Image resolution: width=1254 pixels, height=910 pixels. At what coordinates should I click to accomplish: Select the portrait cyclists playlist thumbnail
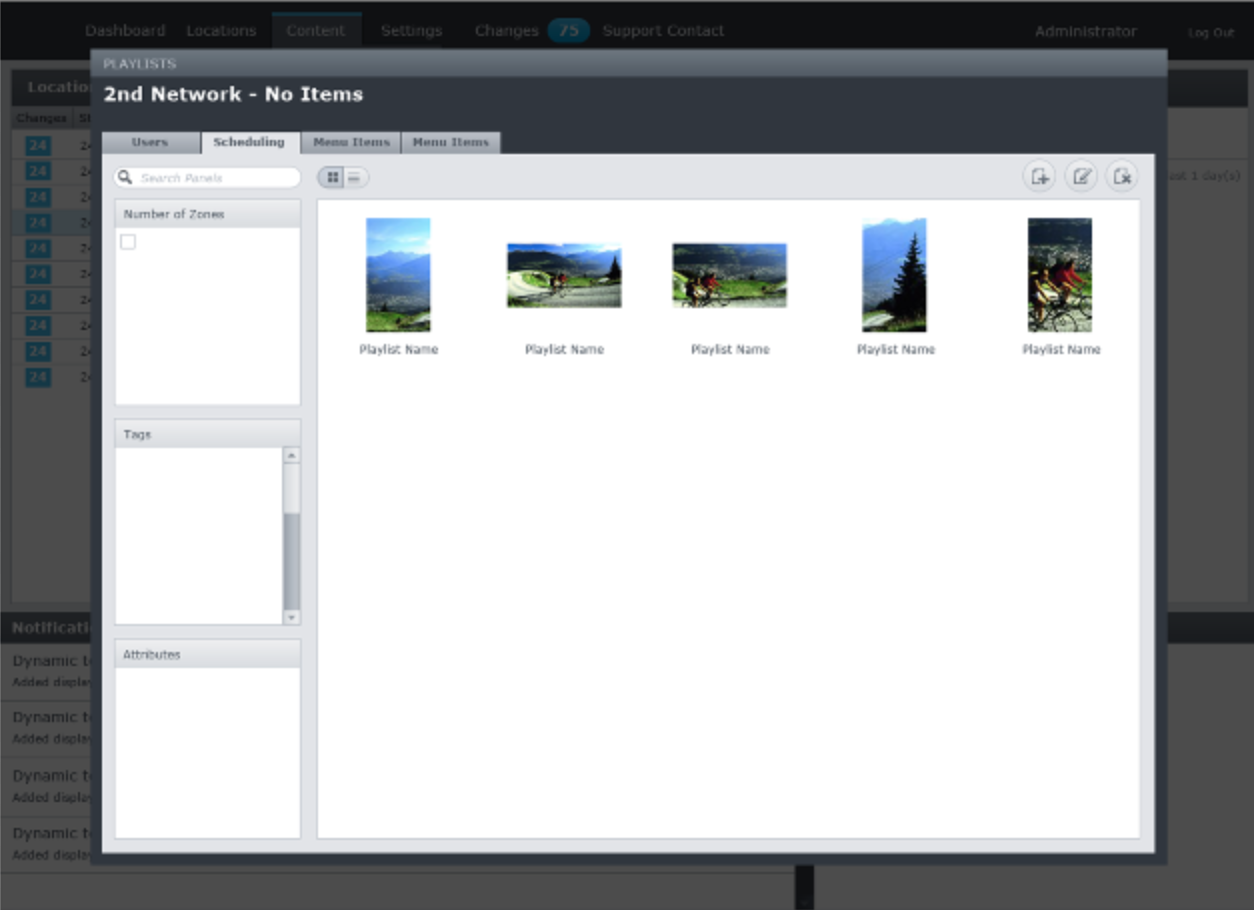tap(1060, 275)
